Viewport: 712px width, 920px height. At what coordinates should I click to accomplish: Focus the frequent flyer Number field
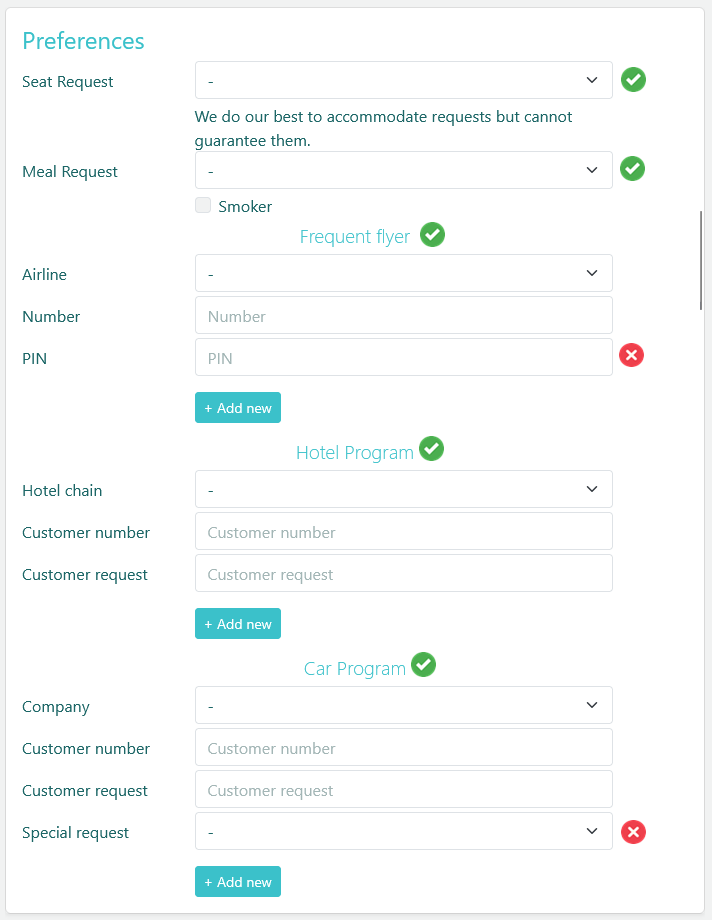403,315
